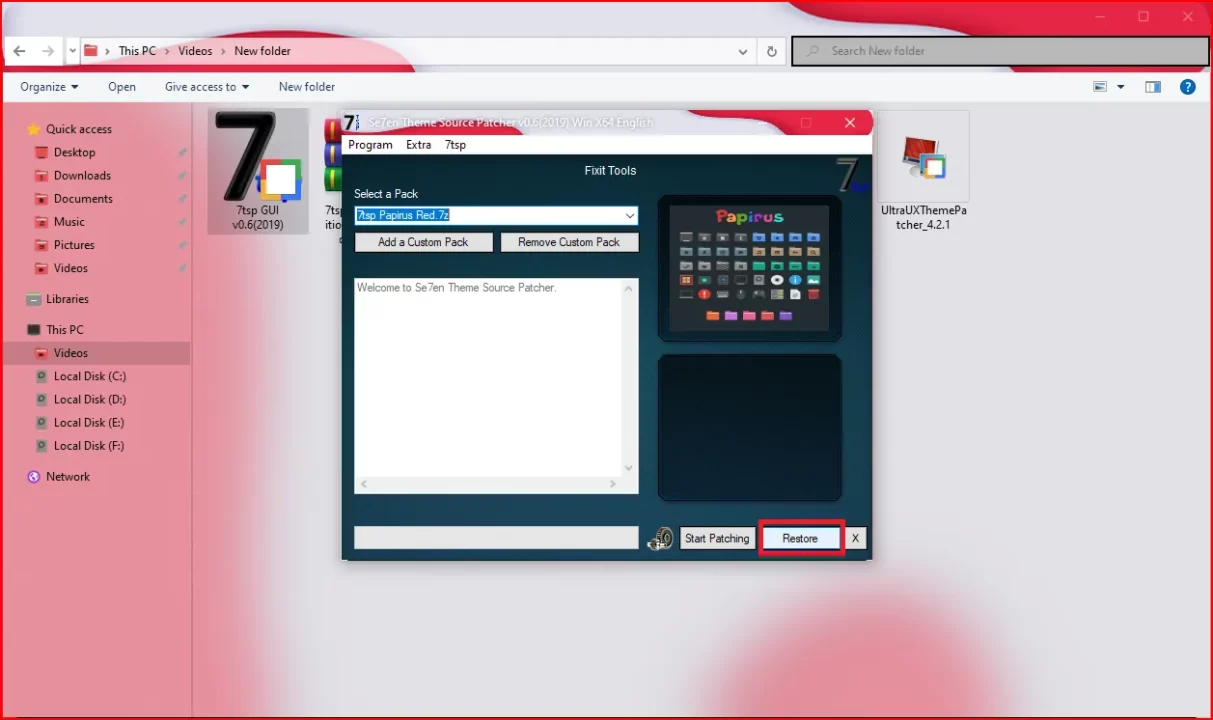This screenshot has width=1213, height=720.
Task: Open the Give access to dropdown
Action: pos(207,87)
